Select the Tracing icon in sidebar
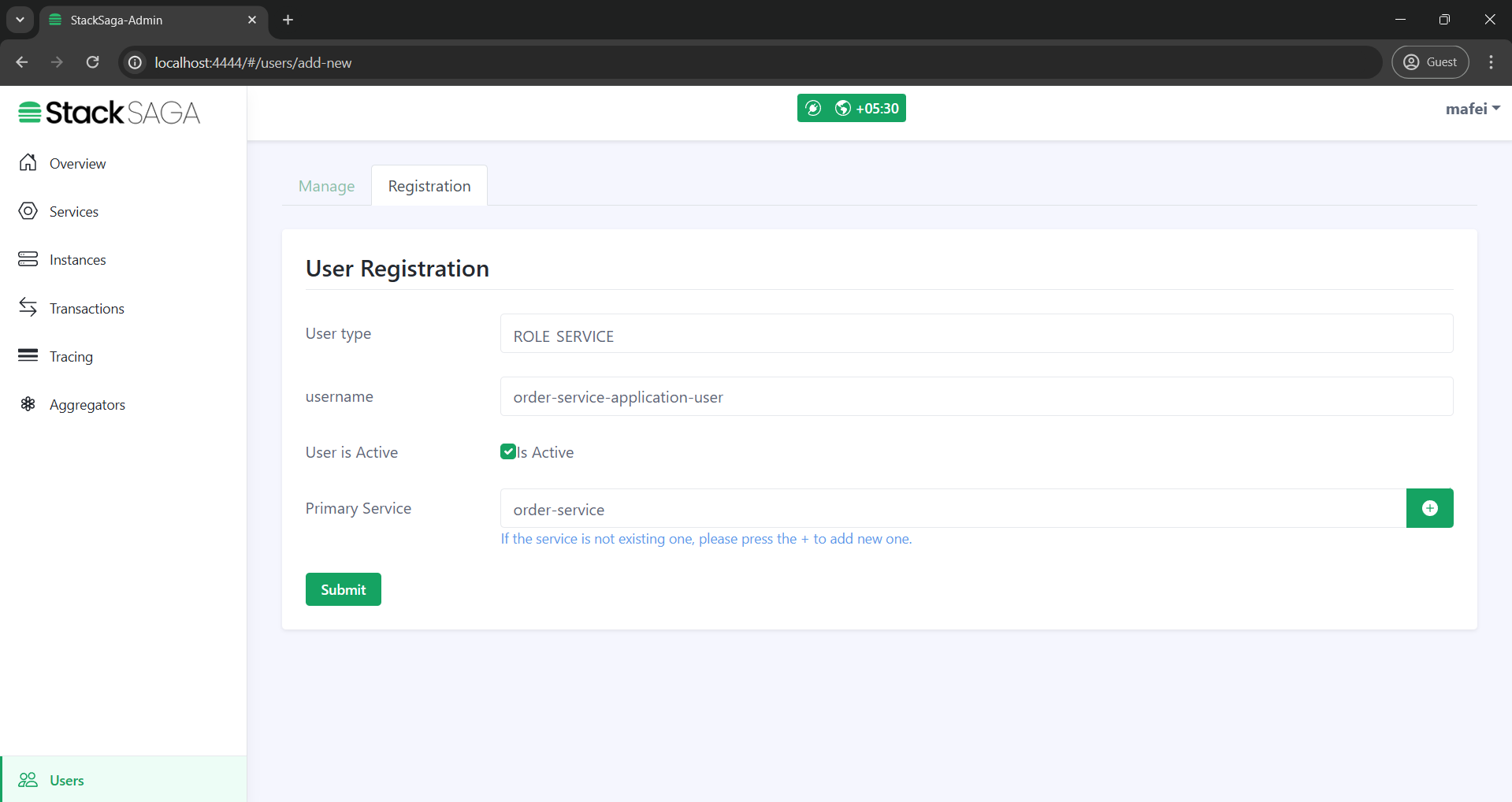Image resolution: width=1512 pixels, height=802 pixels. pos(28,355)
